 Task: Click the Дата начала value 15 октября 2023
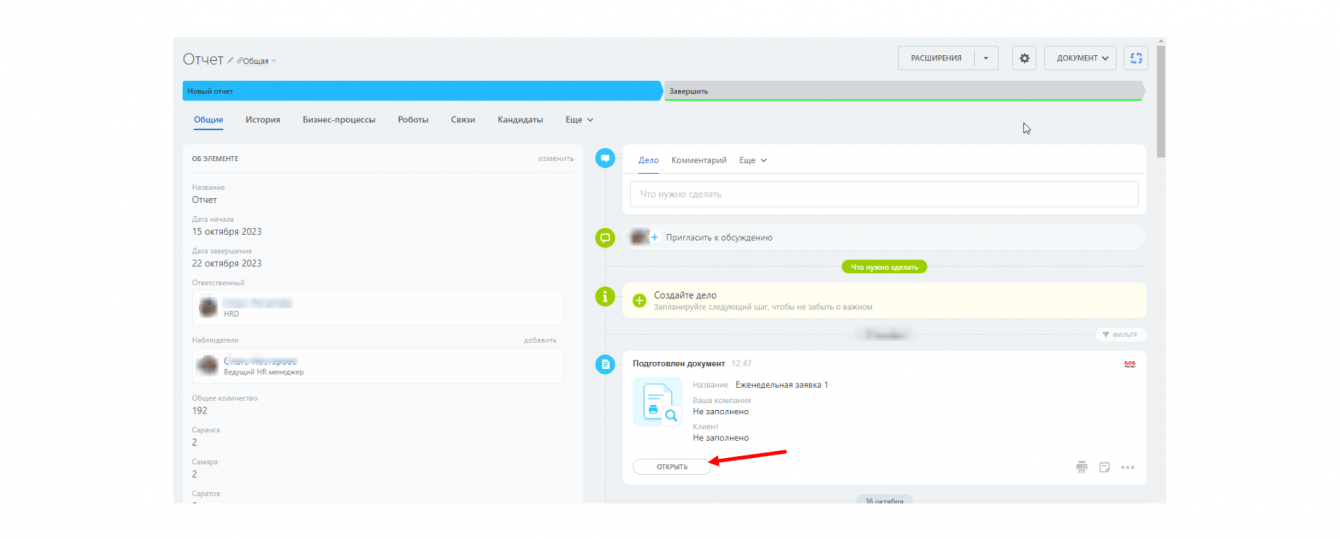(x=227, y=232)
